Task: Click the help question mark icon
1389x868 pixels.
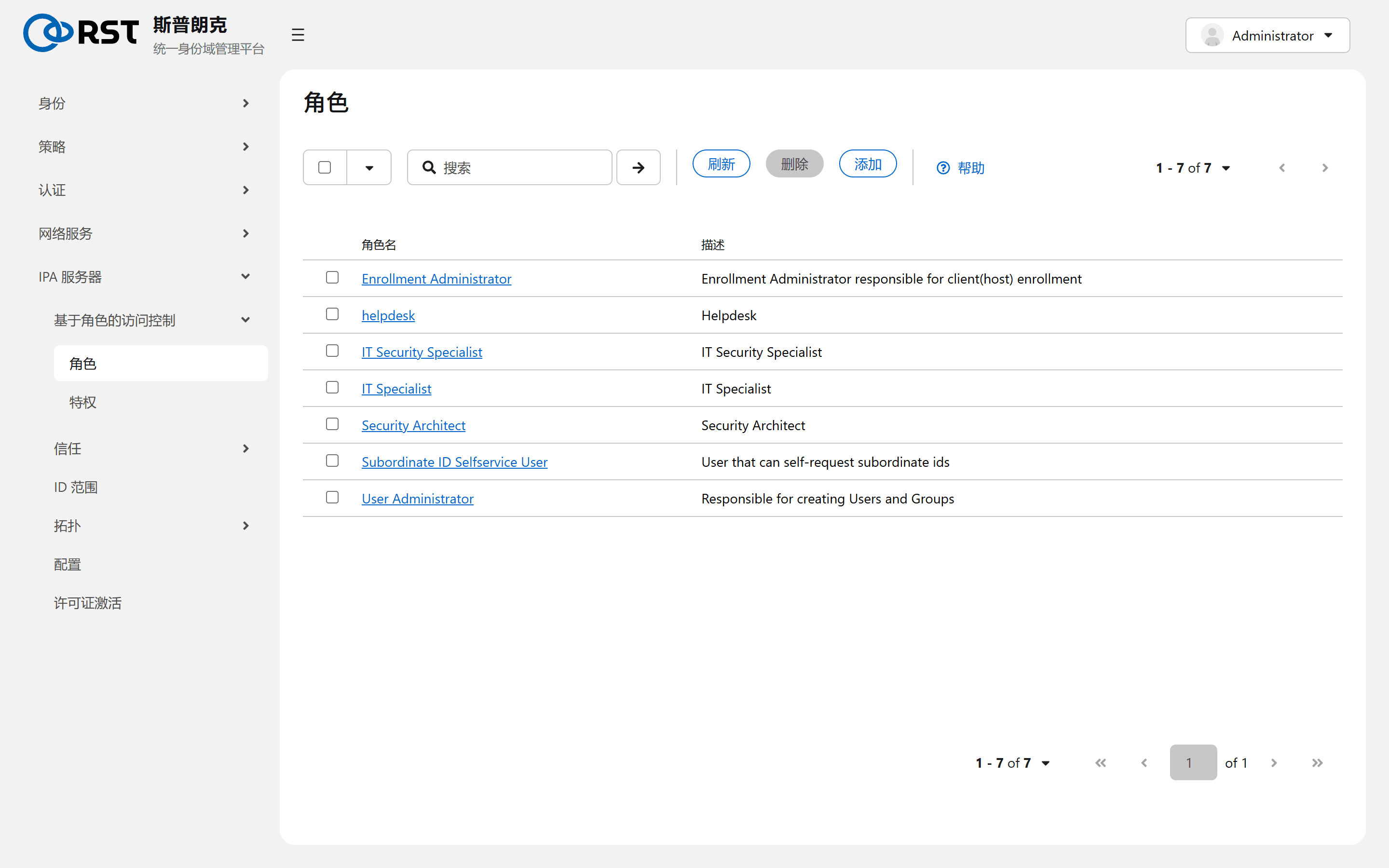Action: click(943, 168)
